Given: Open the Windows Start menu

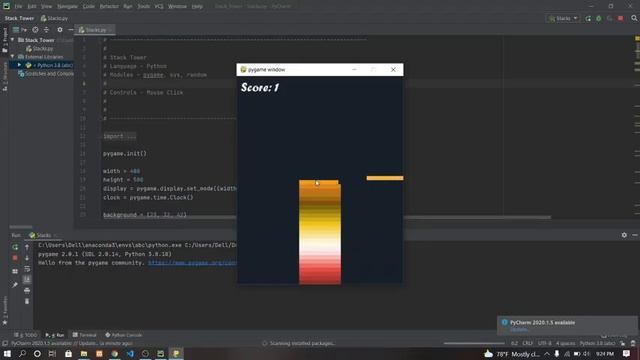Looking at the screenshot, I should [x=7, y=354].
